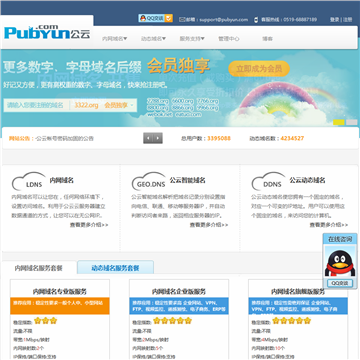
Task: Click the envelope email icon
Action: click(182, 19)
